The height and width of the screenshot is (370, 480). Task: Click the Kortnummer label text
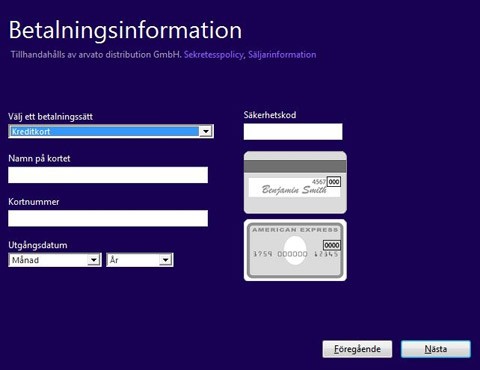click(x=34, y=202)
